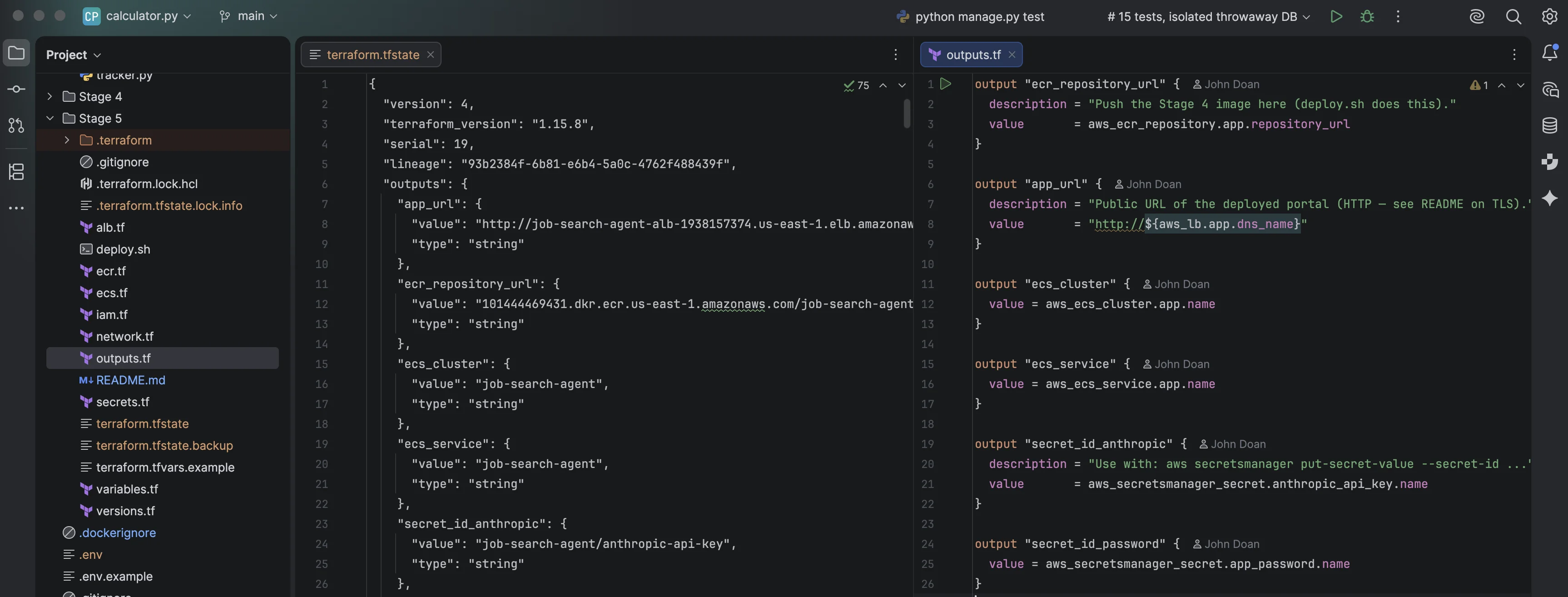The height and width of the screenshot is (597, 1568).
Task: Expand the Stage 4 folder
Action: pyautogui.click(x=50, y=96)
